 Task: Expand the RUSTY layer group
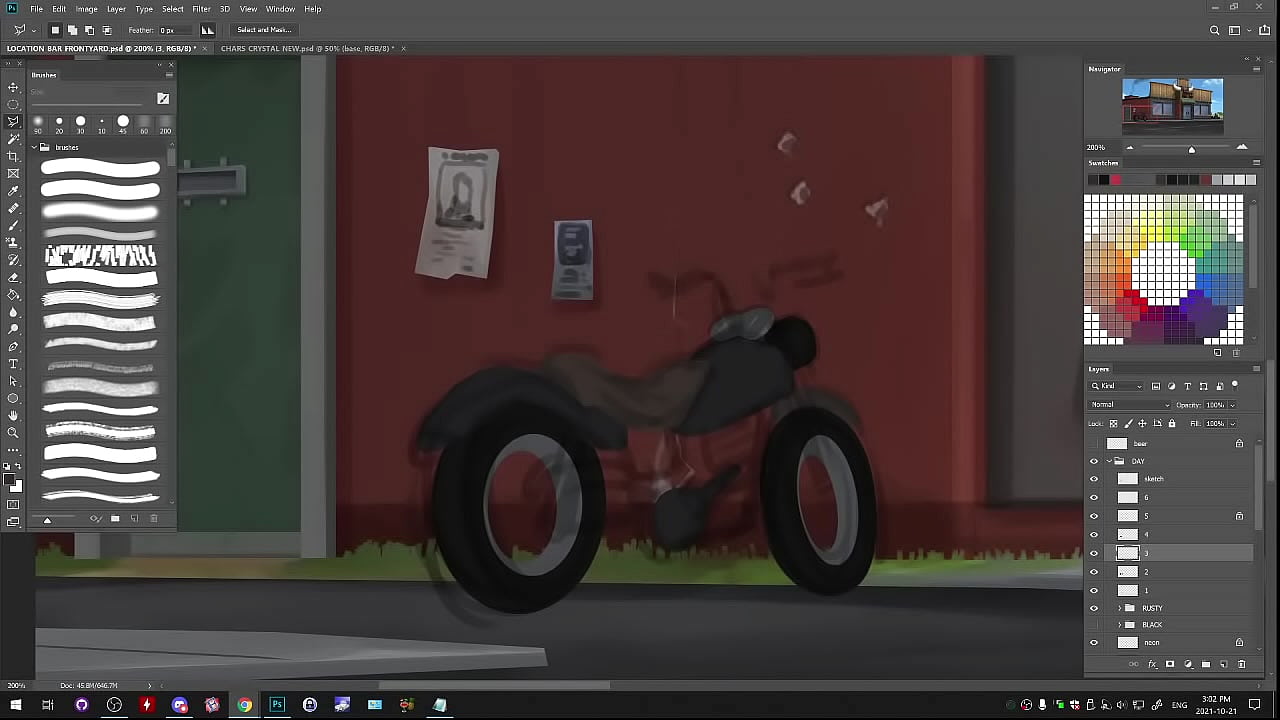1119,608
